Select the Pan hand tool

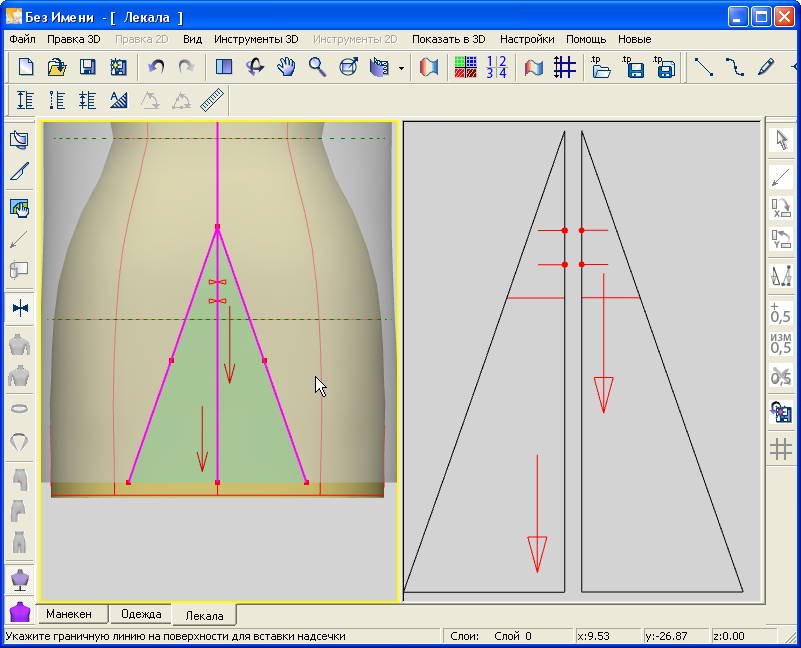click(x=286, y=68)
